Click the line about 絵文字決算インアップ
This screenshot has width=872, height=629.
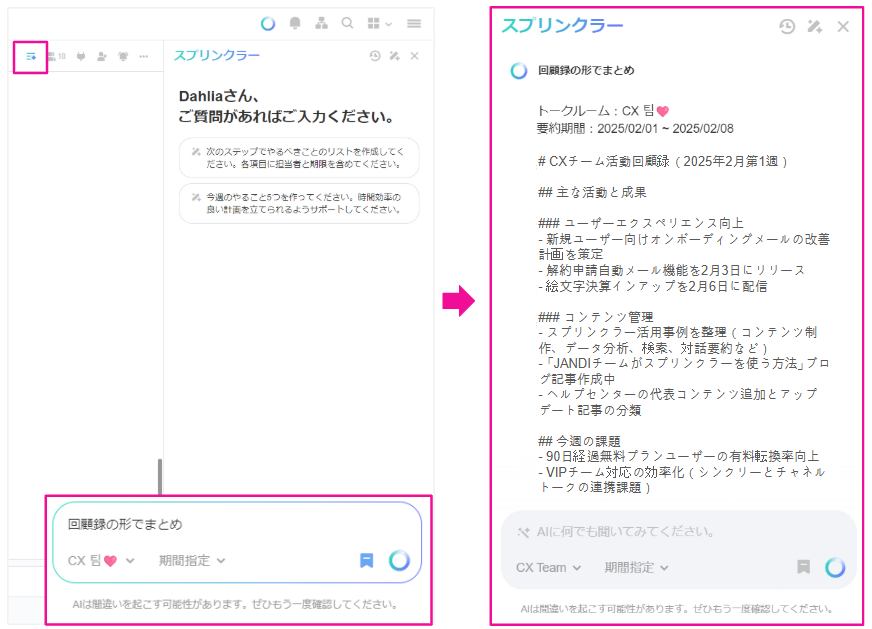653,286
